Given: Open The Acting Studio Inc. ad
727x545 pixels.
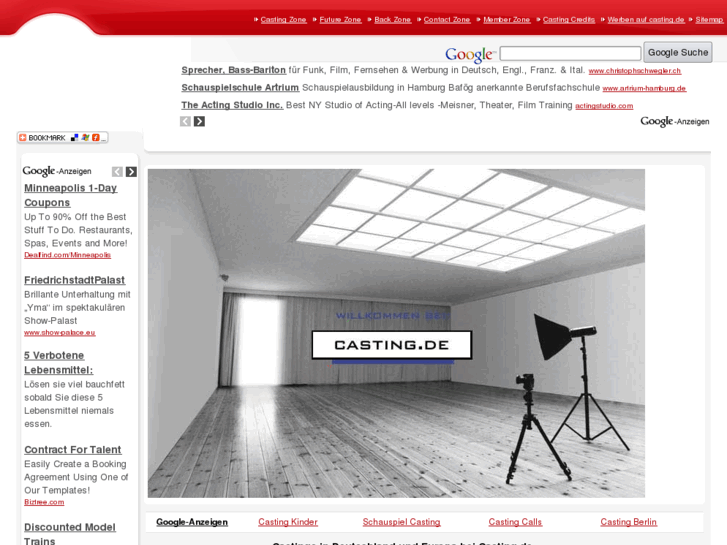Looking at the screenshot, I should [x=232, y=105].
